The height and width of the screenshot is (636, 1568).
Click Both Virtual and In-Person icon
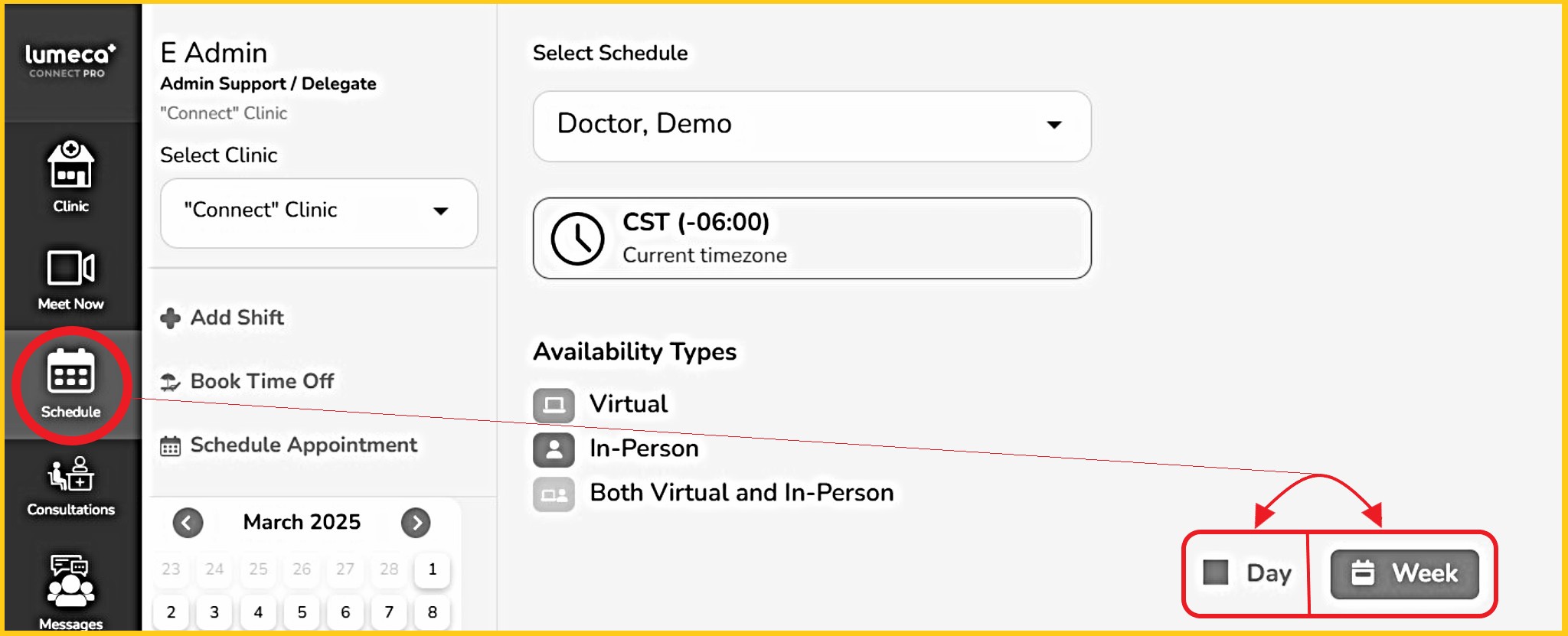click(554, 494)
